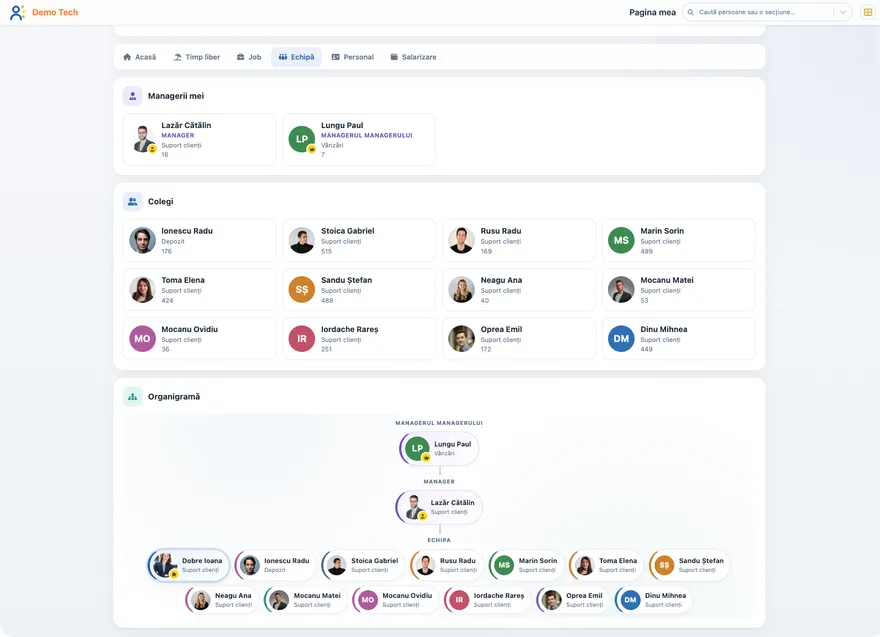This screenshot has height=637, width=880.
Task: Click the MO avatar in the org chart
Action: [368, 600]
